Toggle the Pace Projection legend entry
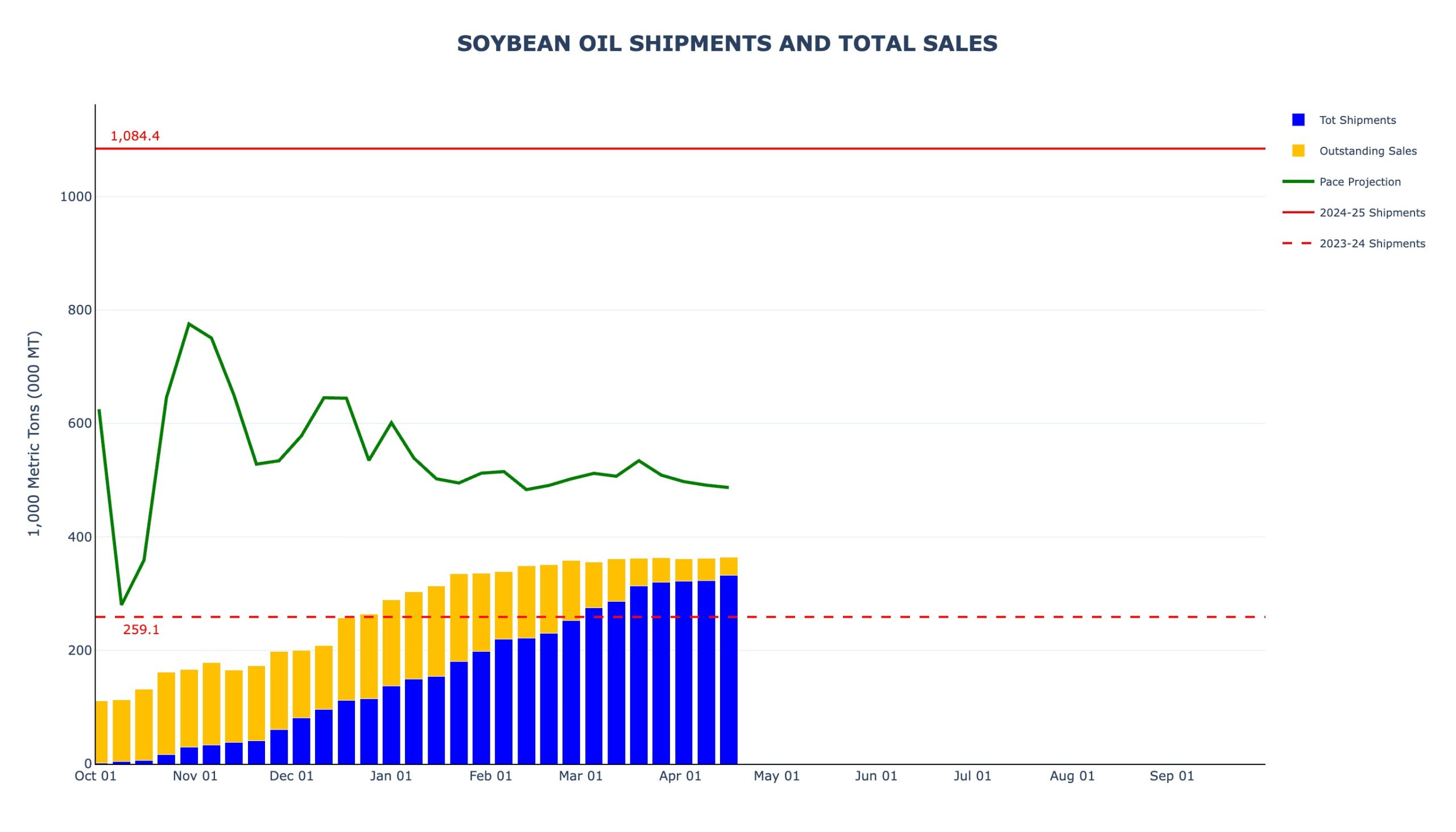Image resolution: width=1456 pixels, height=832 pixels. [1359, 182]
